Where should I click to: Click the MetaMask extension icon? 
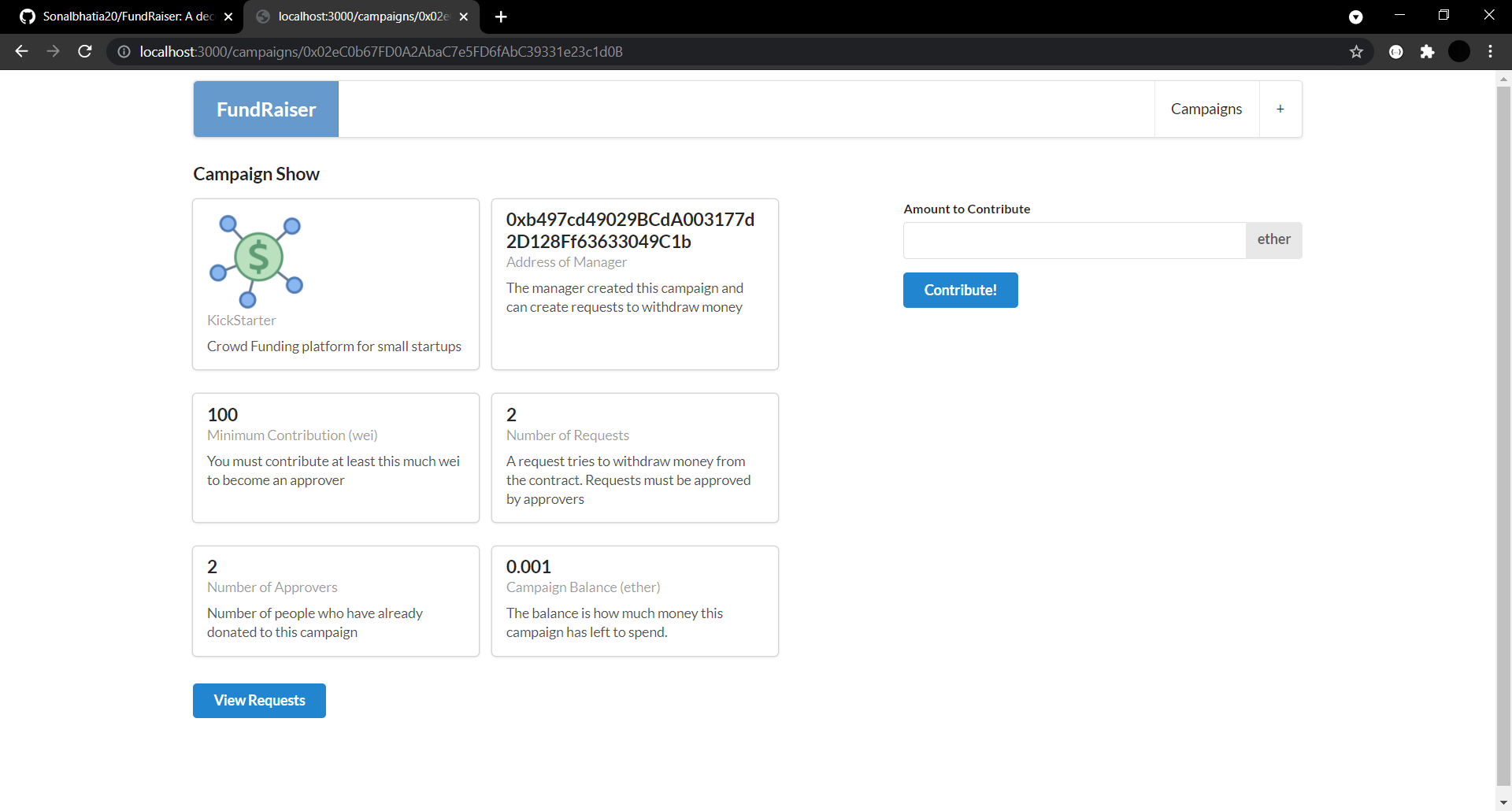[1397, 52]
